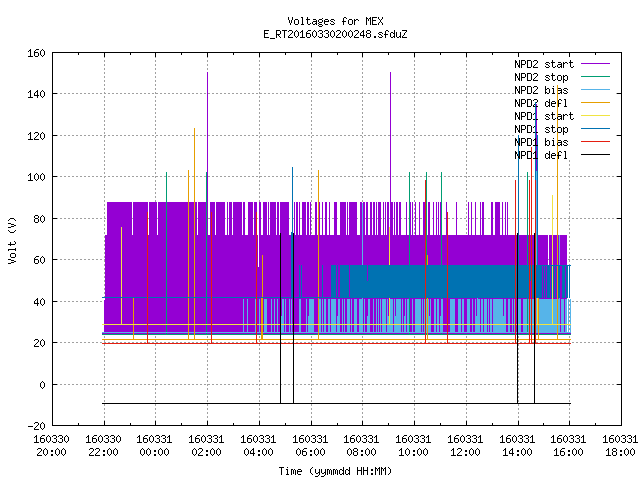The width and height of the screenshot is (640, 480).
Task: Click the orange NPD2 defl legend line
Action: (x=595, y=103)
